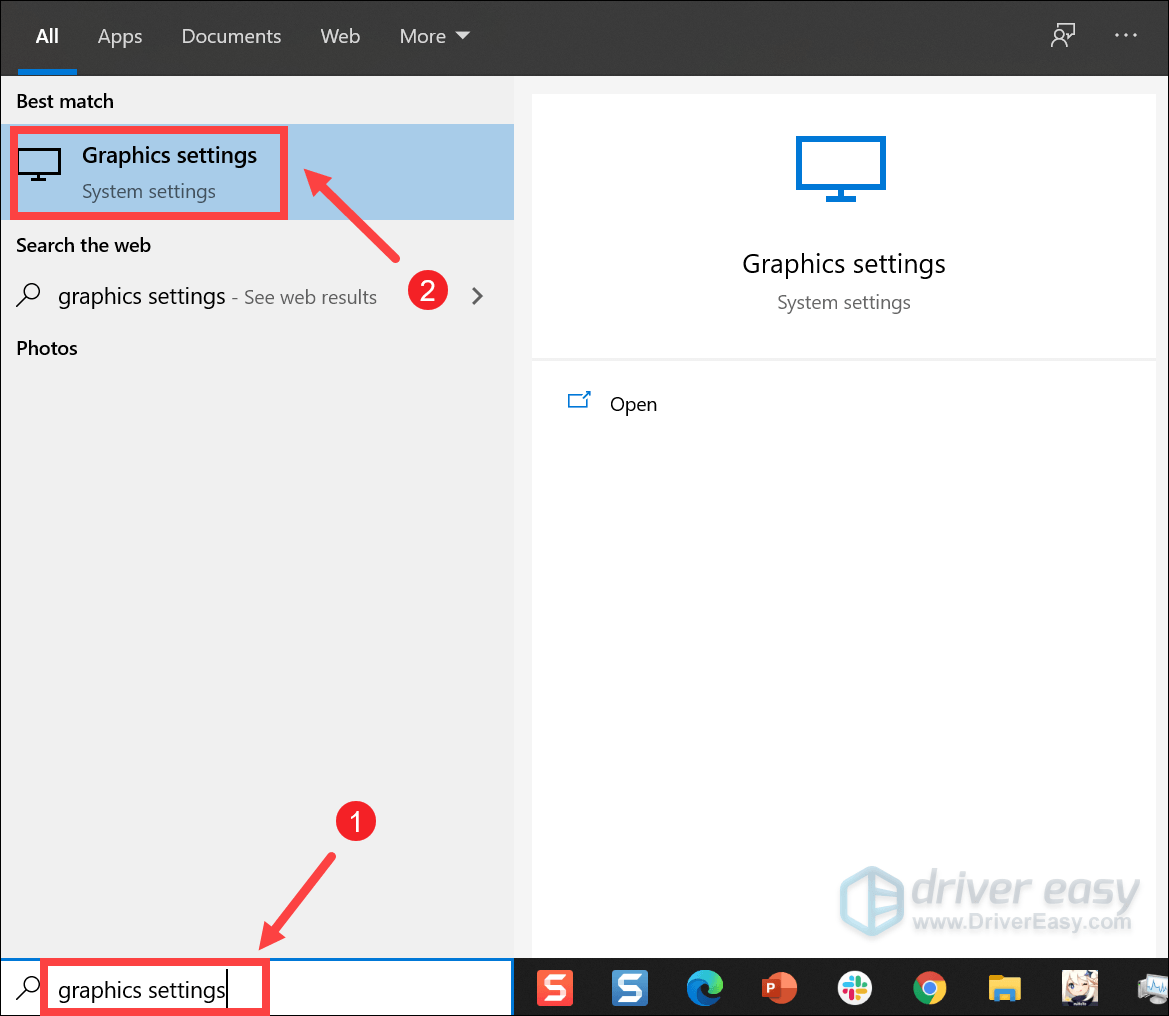Viewport: 1169px width, 1016px height.
Task: Click the large blue monitor icon in the preview pane
Action: click(840, 168)
